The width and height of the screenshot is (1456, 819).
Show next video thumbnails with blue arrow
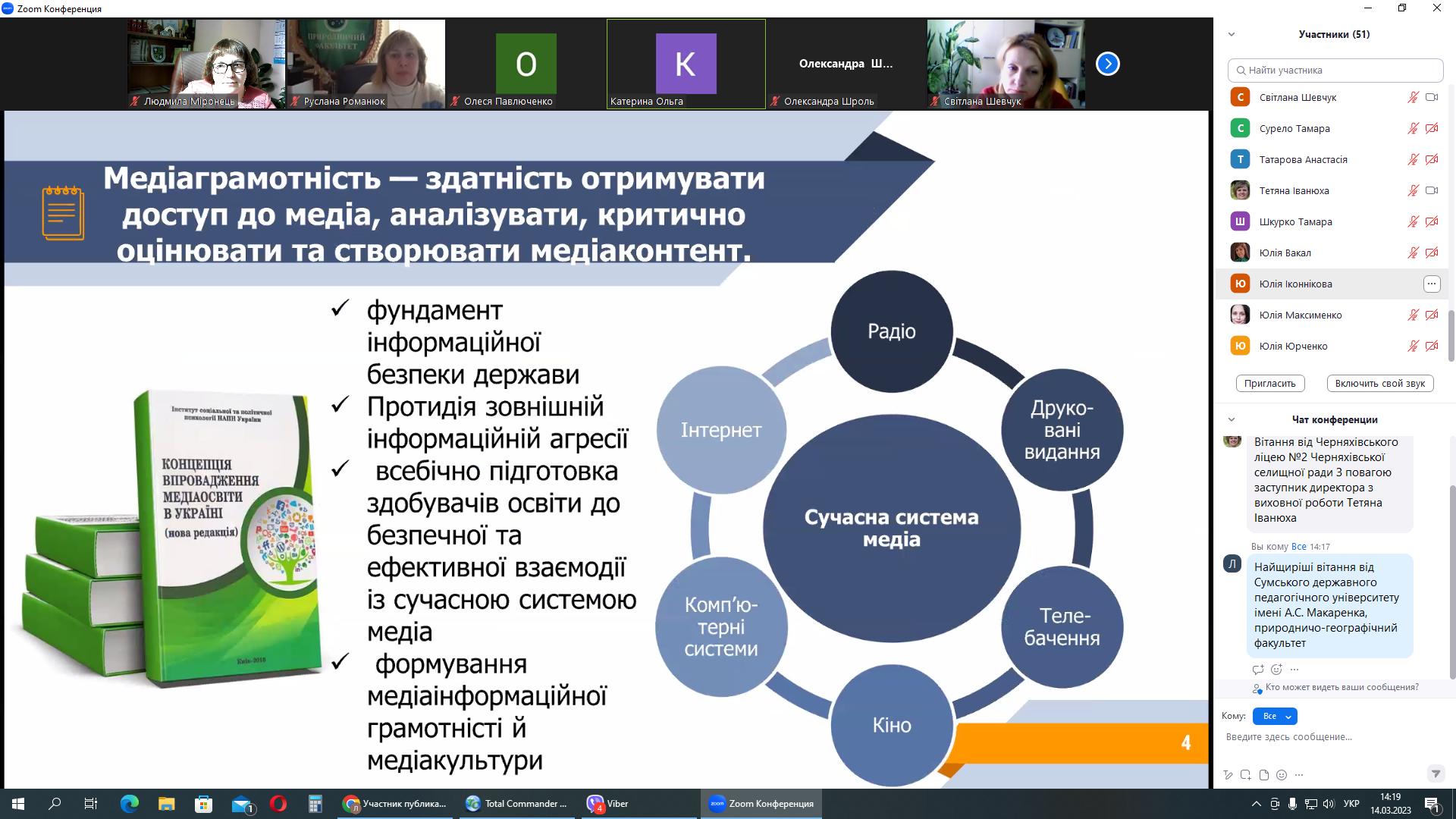[x=1107, y=64]
